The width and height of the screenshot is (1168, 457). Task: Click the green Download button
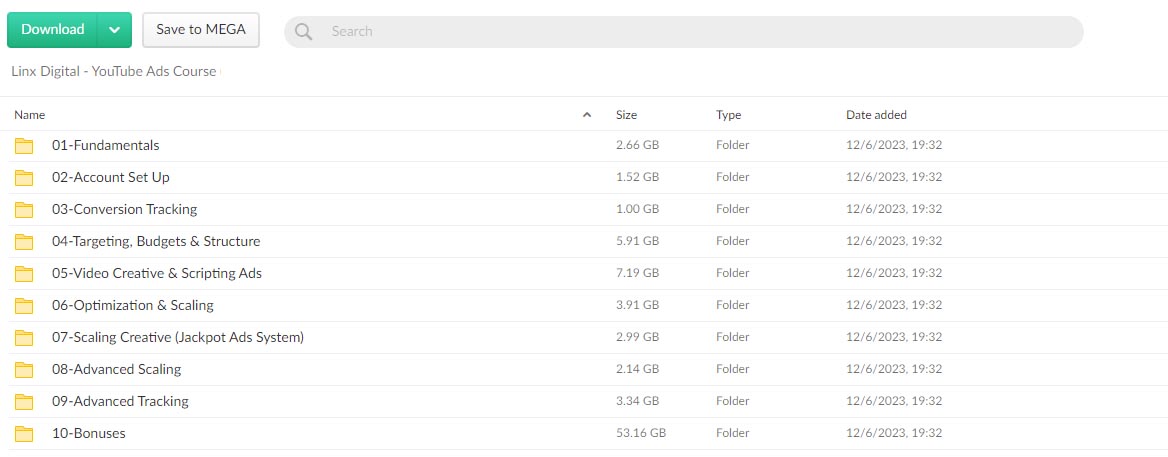52,30
